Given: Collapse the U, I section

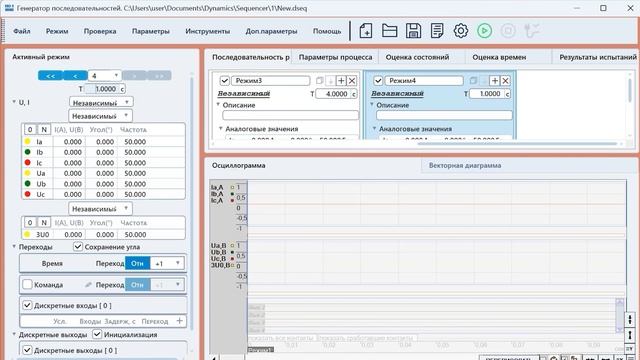Looking at the screenshot, I should coord(14,102).
